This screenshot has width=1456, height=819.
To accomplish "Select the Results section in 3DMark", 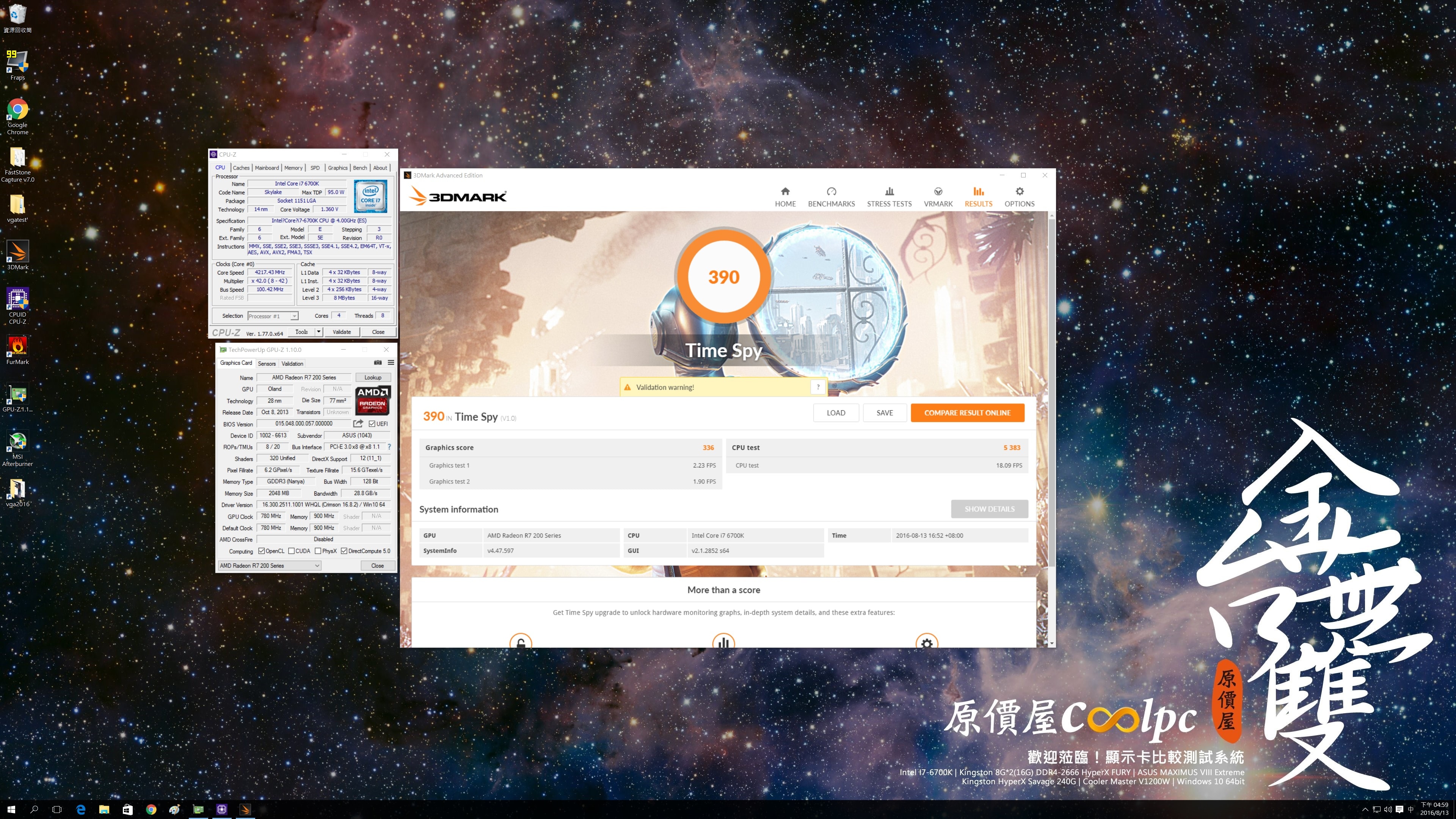I will coord(978,197).
